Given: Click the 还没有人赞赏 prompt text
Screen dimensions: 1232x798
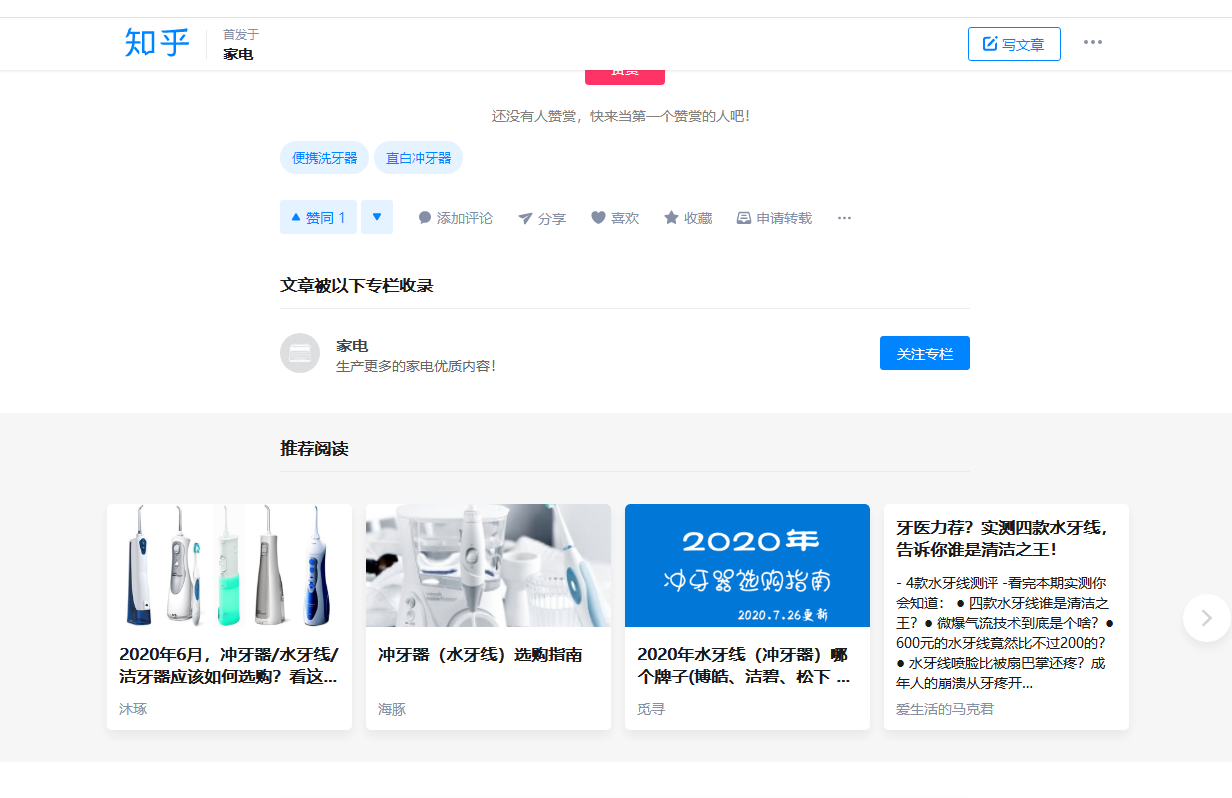Looking at the screenshot, I should [x=621, y=116].
